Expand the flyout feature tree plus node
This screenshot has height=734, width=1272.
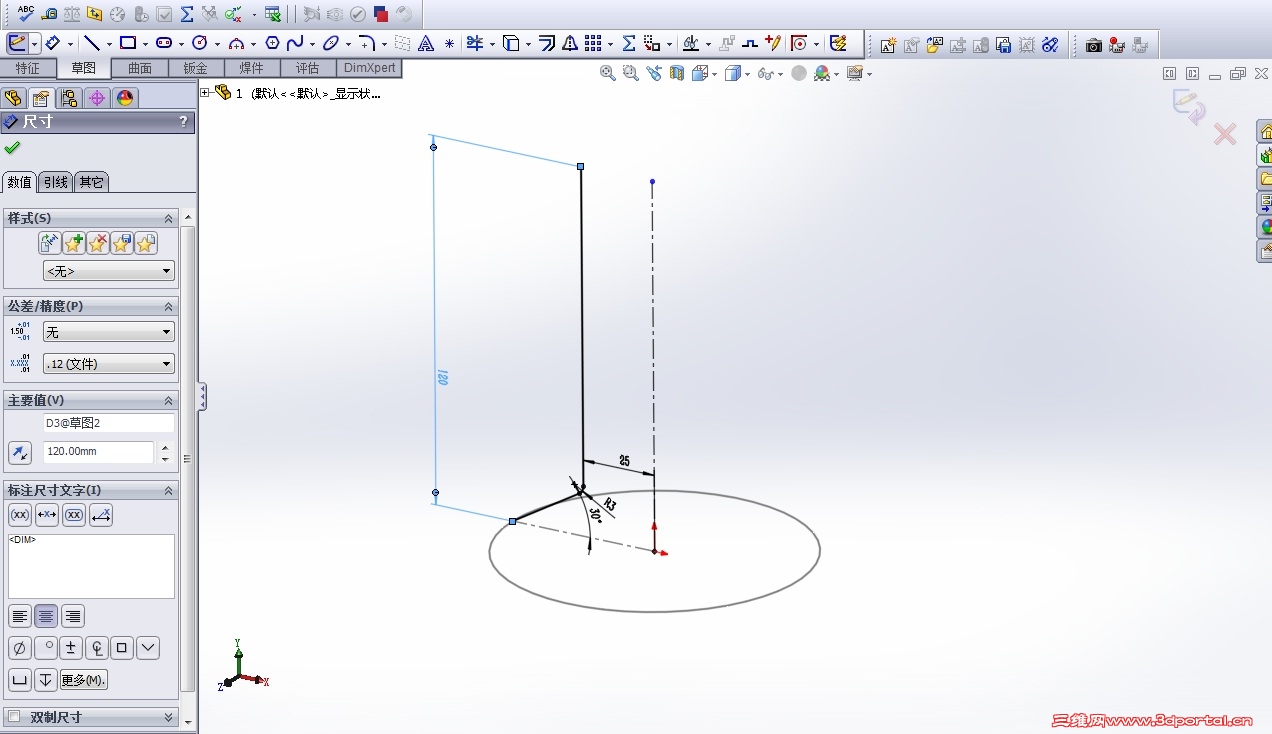coord(205,93)
